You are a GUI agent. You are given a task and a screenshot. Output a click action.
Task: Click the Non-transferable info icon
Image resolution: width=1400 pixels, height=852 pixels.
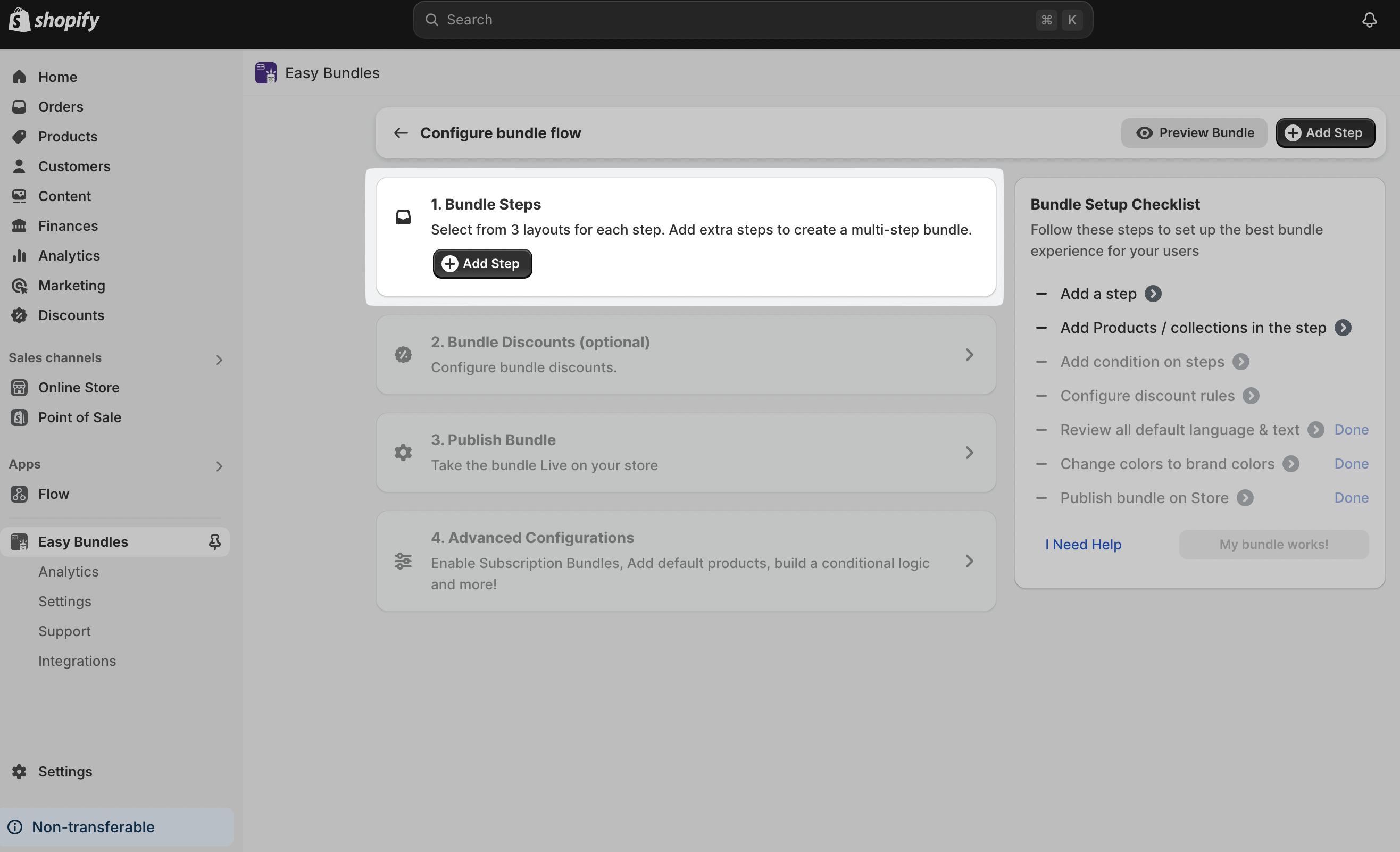point(15,827)
